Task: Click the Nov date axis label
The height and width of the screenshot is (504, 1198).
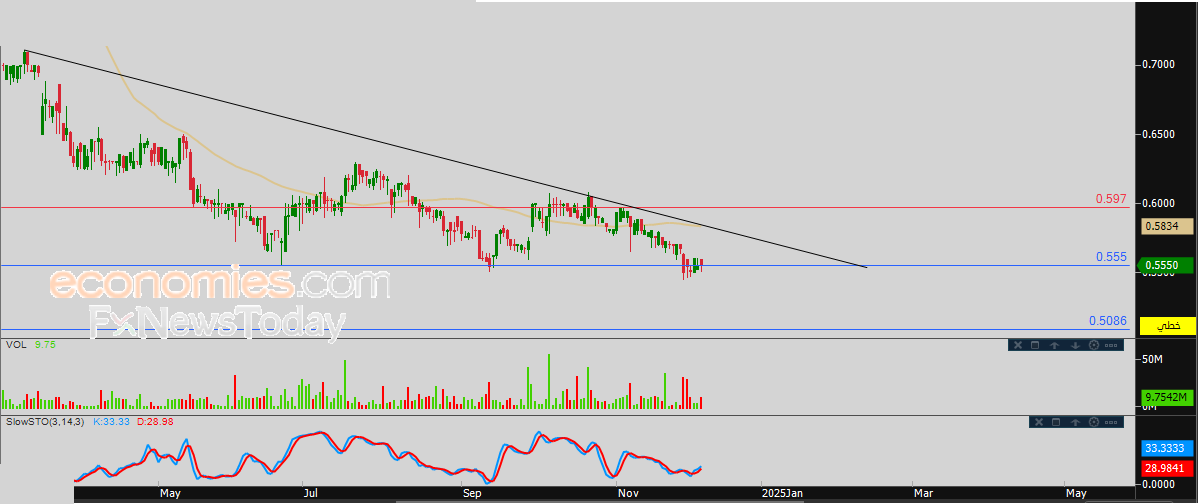Action: pyautogui.click(x=629, y=494)
